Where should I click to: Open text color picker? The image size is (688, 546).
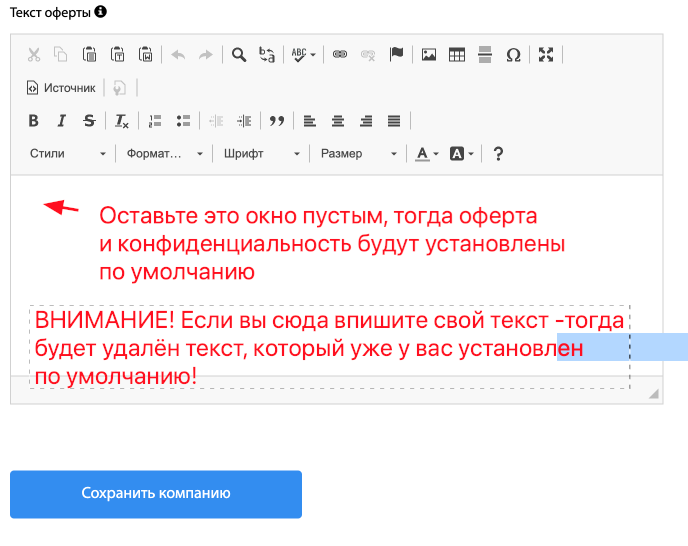click(x=427, y=154)
